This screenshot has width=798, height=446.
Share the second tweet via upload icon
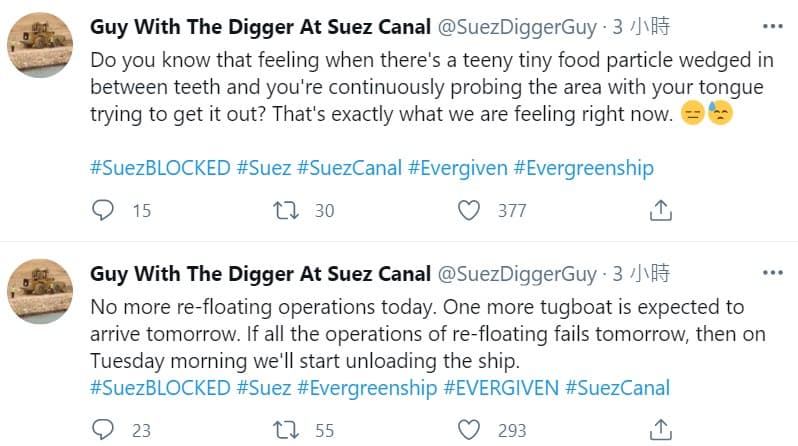(661, 430)
